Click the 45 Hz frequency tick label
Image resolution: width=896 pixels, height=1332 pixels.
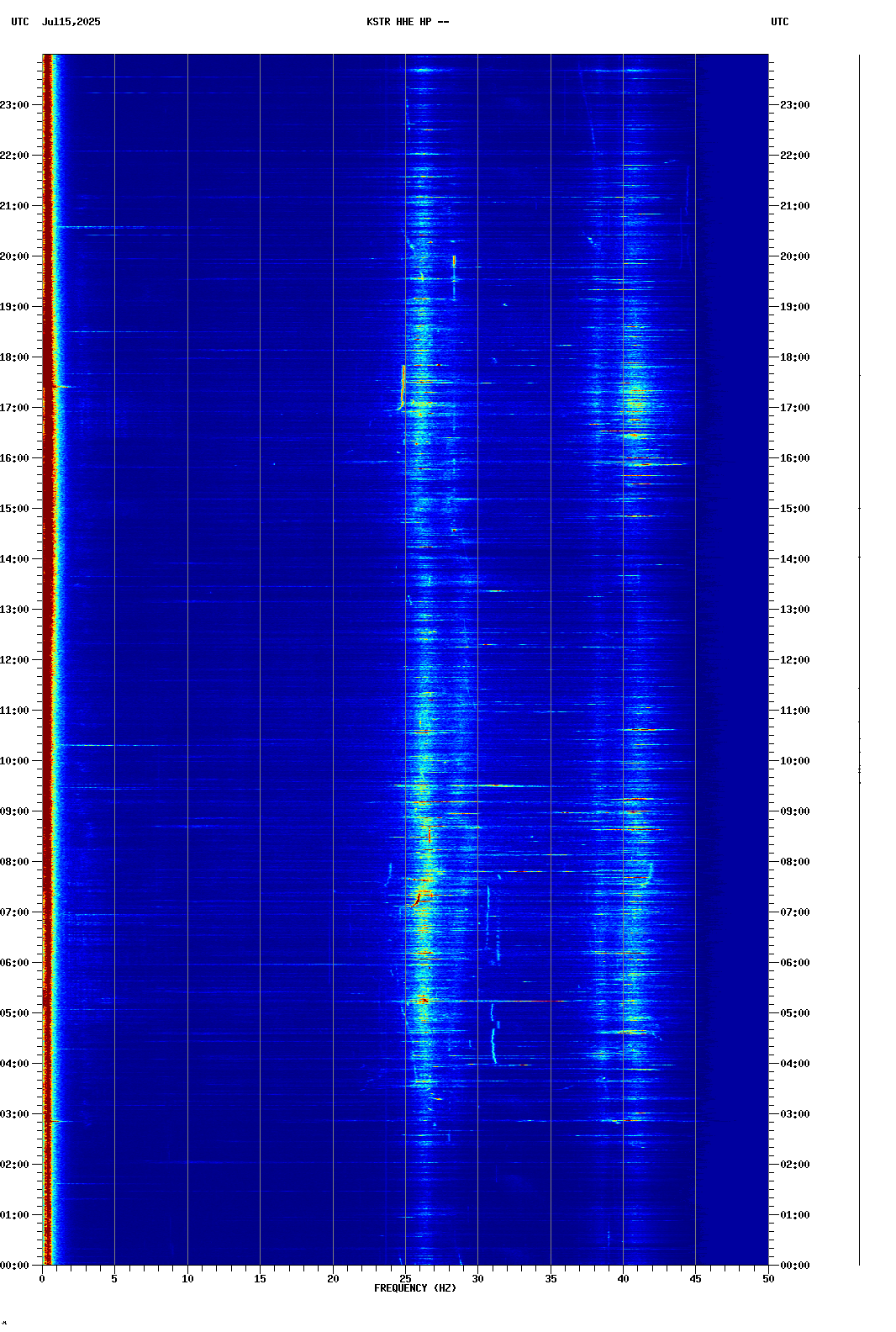click(695, 1279)
